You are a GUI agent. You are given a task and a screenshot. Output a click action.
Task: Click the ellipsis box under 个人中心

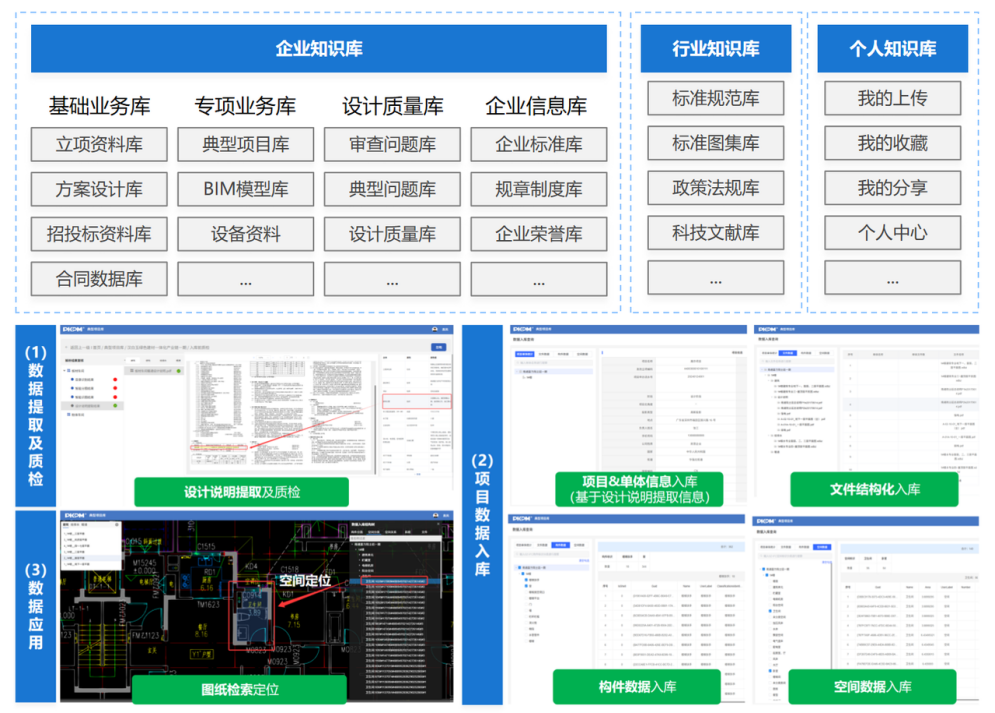pos(892,278)
